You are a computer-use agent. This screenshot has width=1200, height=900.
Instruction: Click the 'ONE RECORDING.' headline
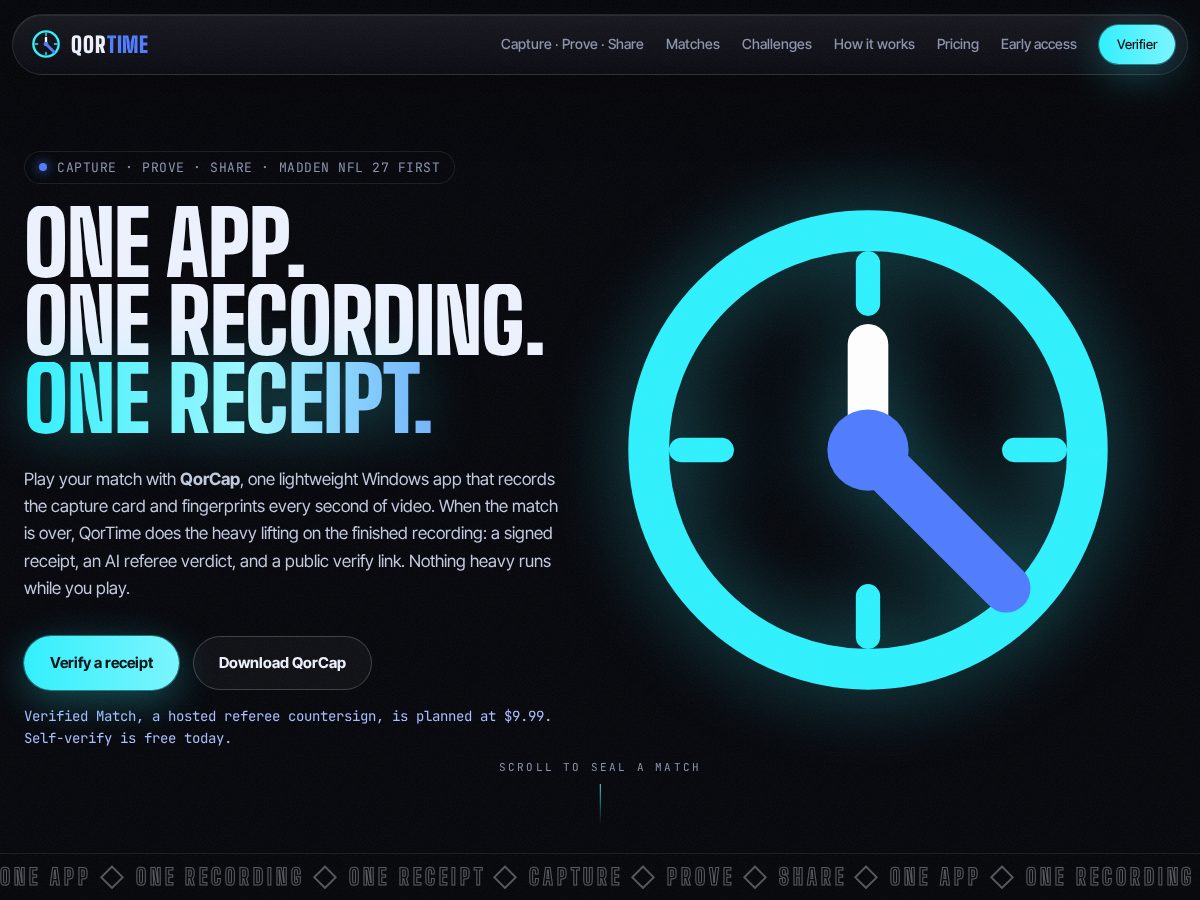tap(285, 321)
